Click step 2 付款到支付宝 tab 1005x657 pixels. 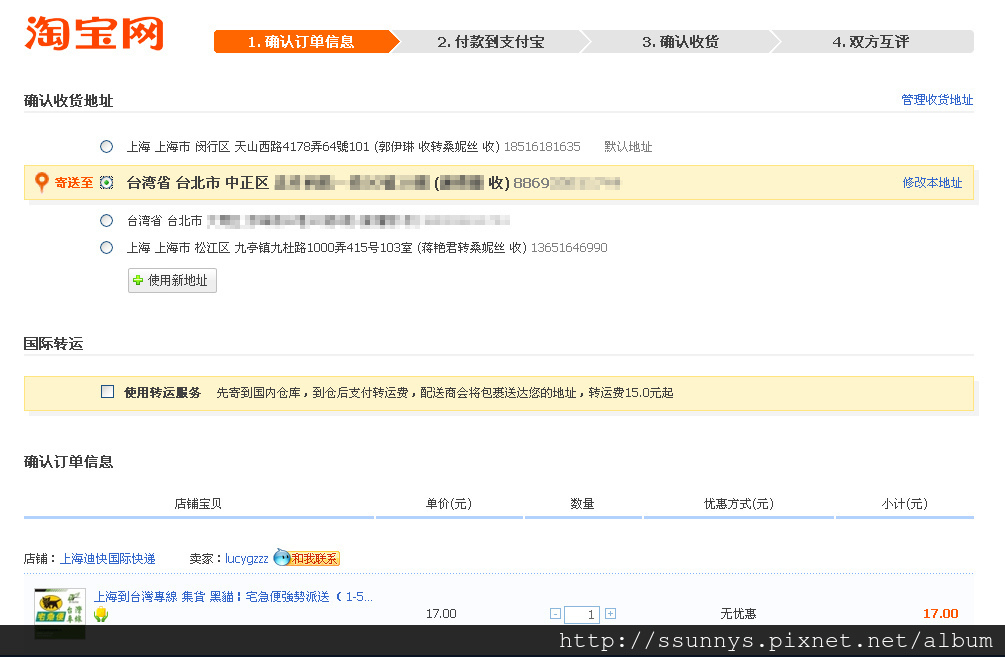490,42
